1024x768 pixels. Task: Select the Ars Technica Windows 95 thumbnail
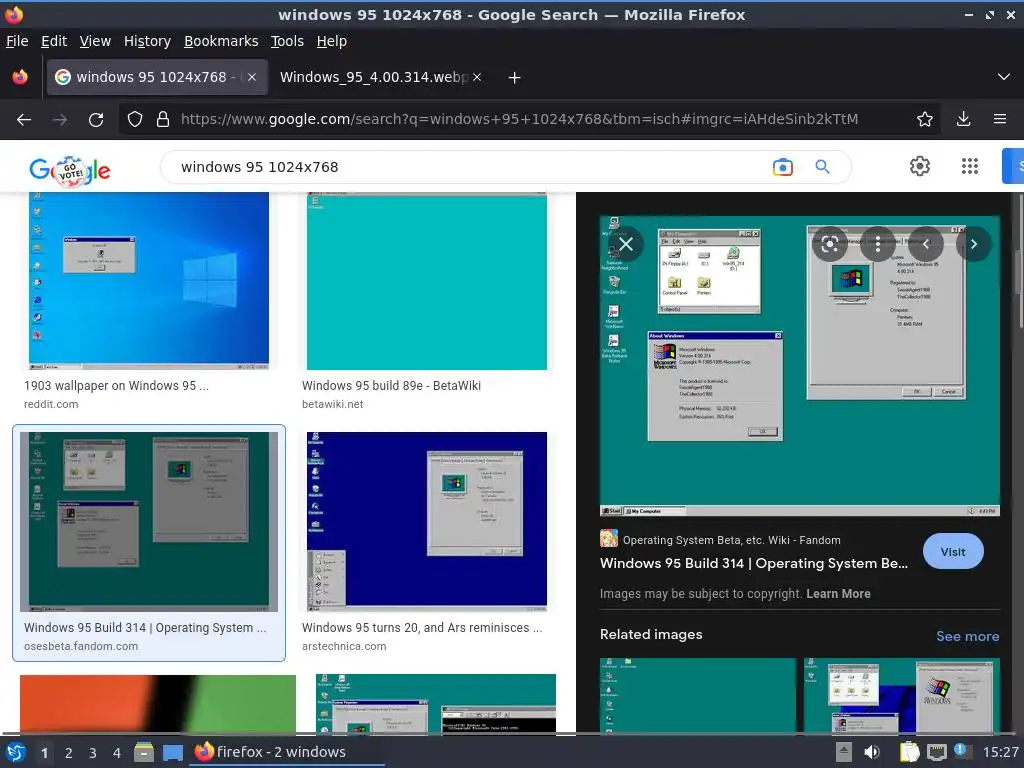tap(426, 522)
